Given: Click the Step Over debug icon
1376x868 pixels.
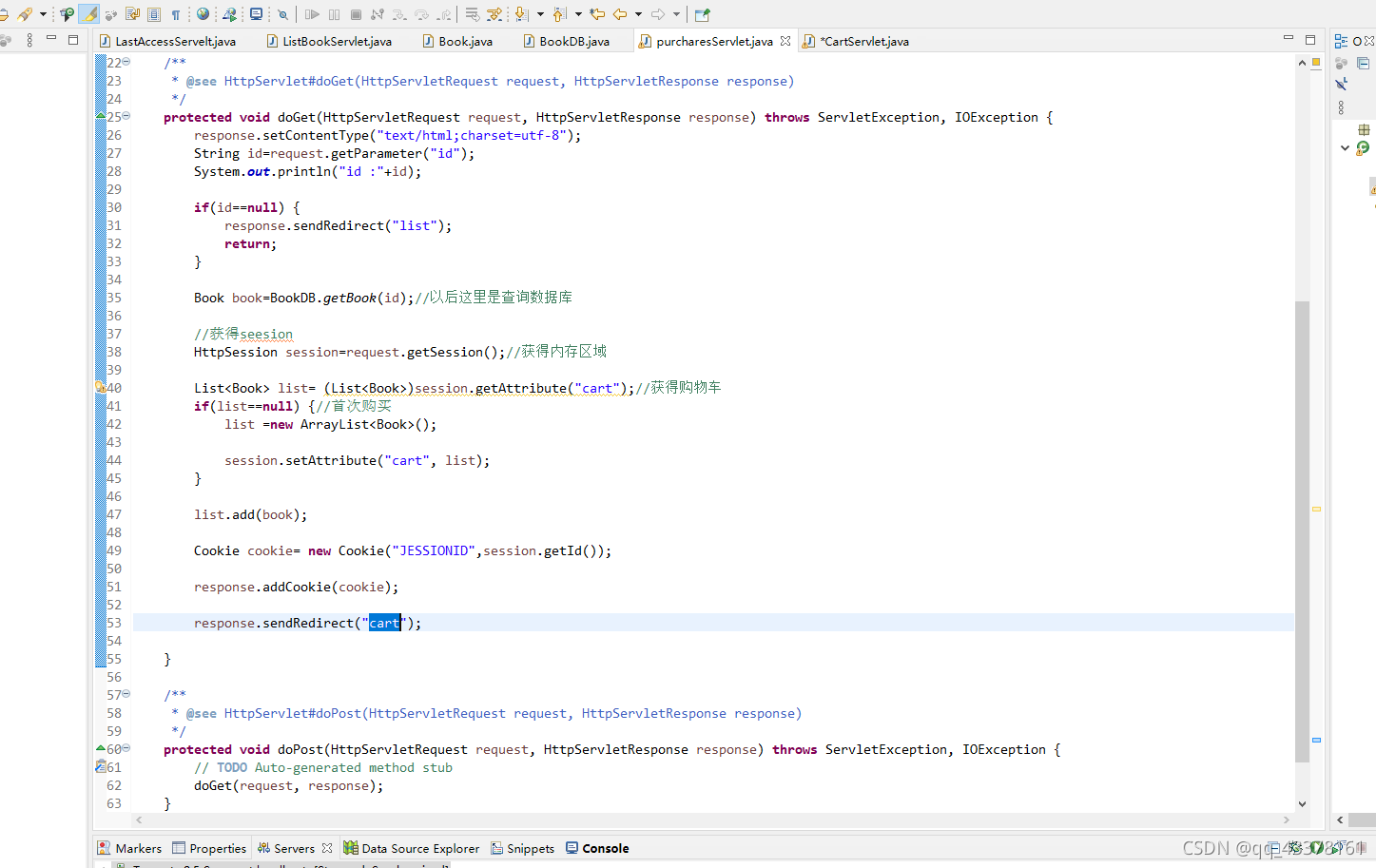Looking at the screenshot, I should (419, 14).
